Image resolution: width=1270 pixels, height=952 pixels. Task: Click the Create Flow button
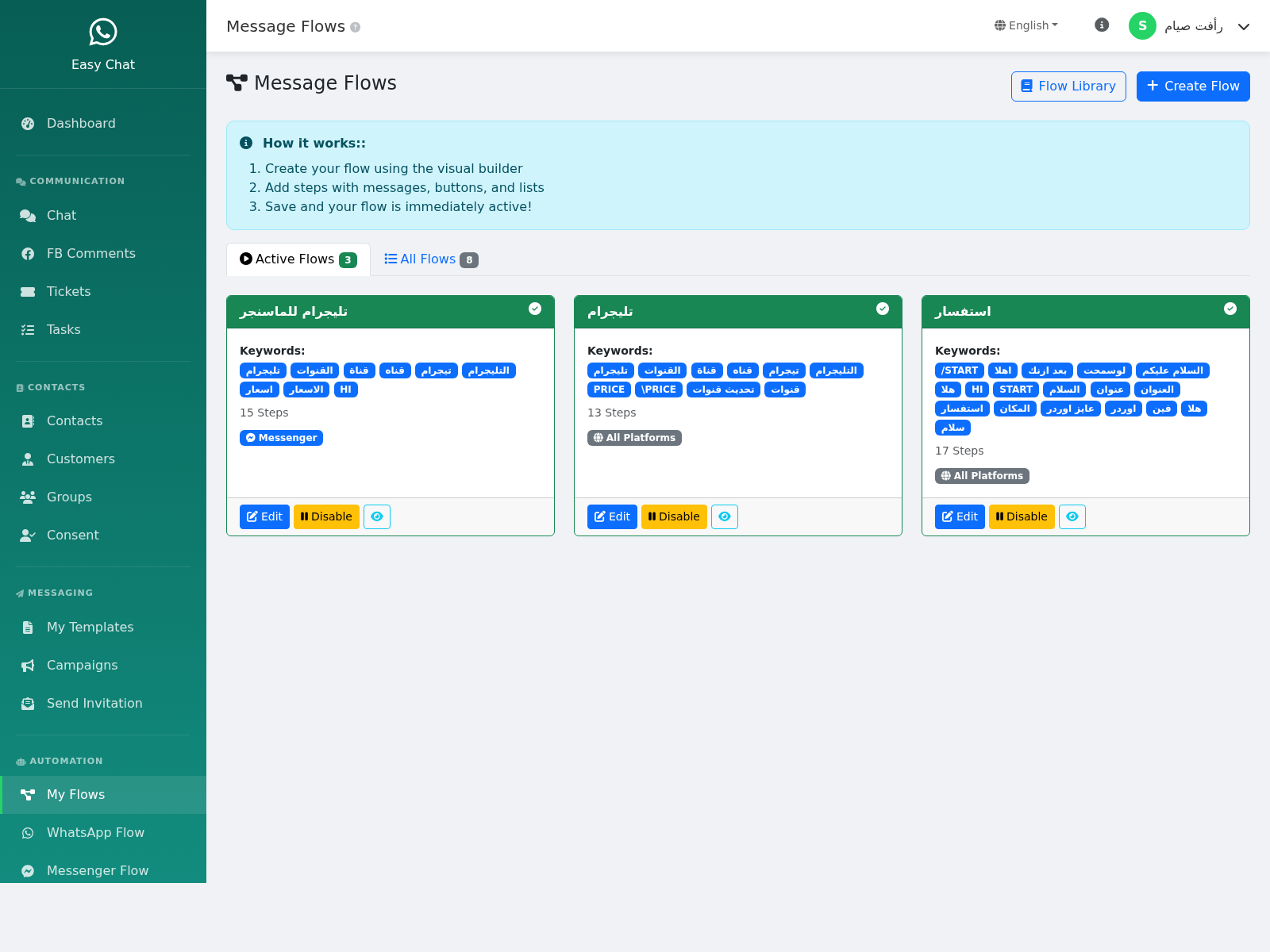click(x=1193, y=86)
